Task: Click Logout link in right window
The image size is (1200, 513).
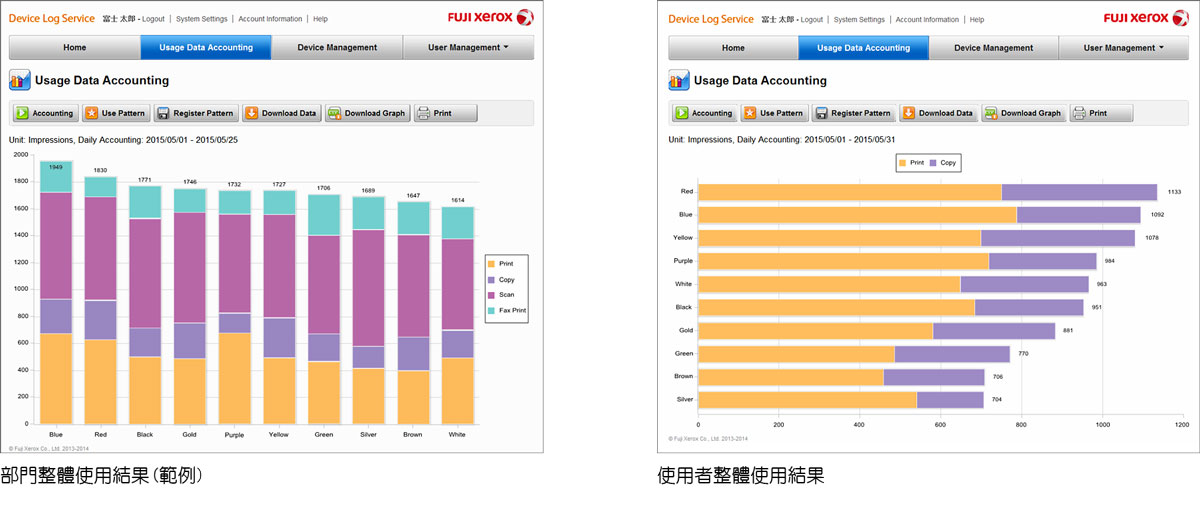Action: pos(811,19)
